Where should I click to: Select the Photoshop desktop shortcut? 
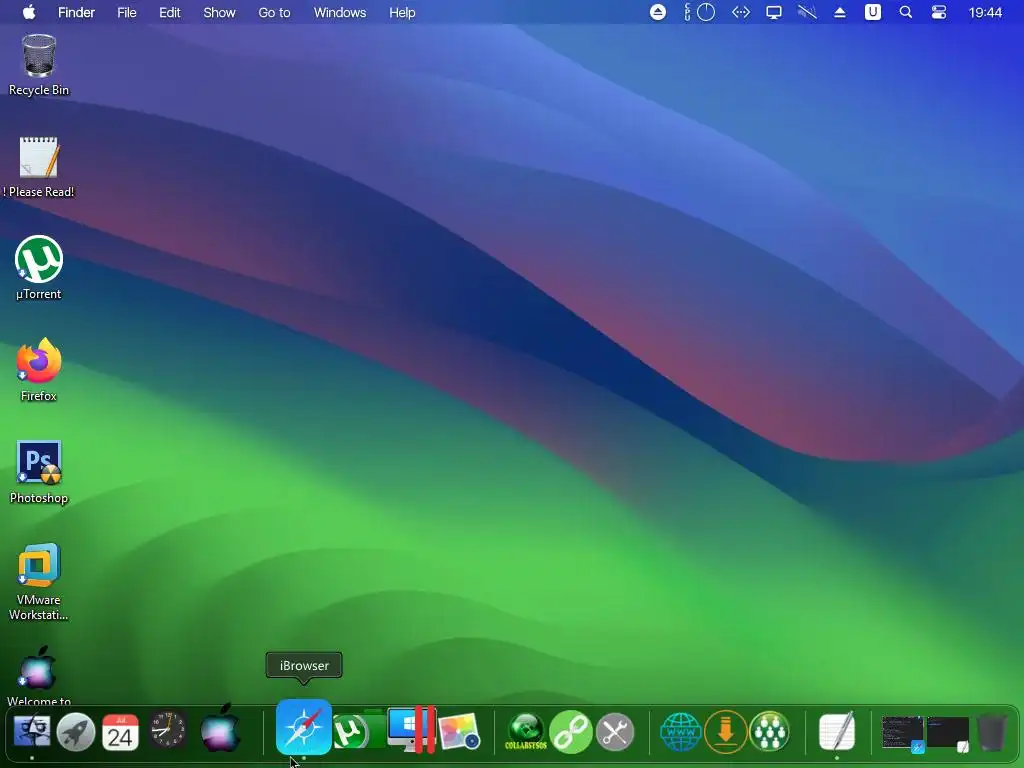pos(39,472)
